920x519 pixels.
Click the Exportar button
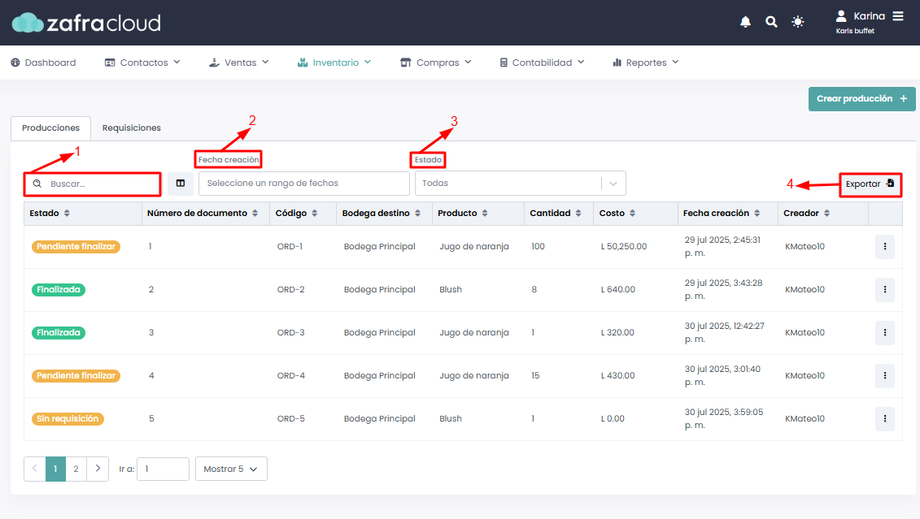869,184
